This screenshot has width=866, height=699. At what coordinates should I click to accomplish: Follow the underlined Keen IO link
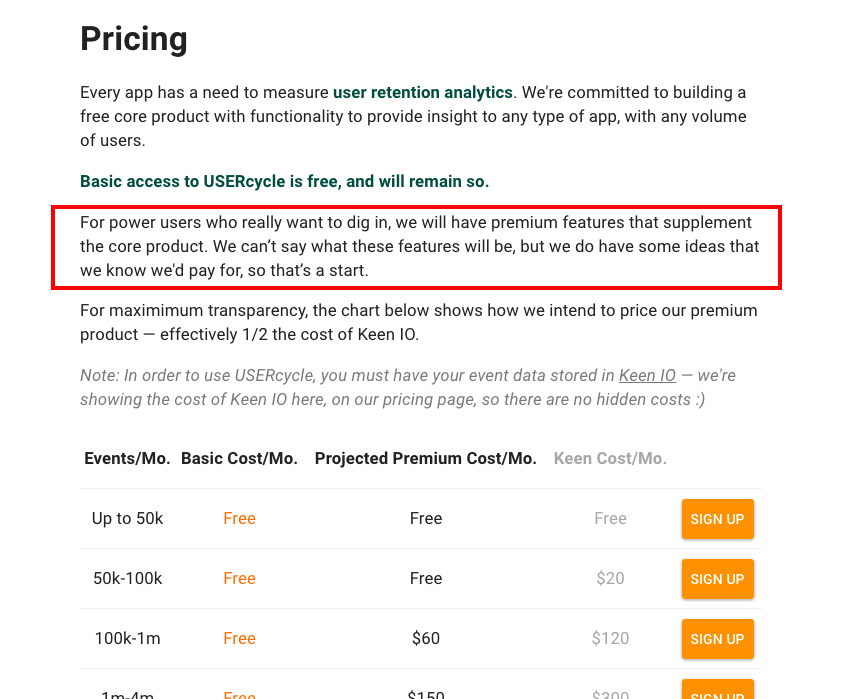pos(647,376)
